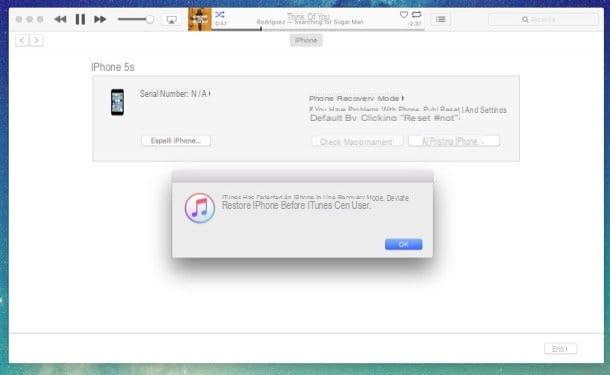Screen dimensions: 610x375
Task: Open the AirPlay output menu
Action: tap(172, 19)
